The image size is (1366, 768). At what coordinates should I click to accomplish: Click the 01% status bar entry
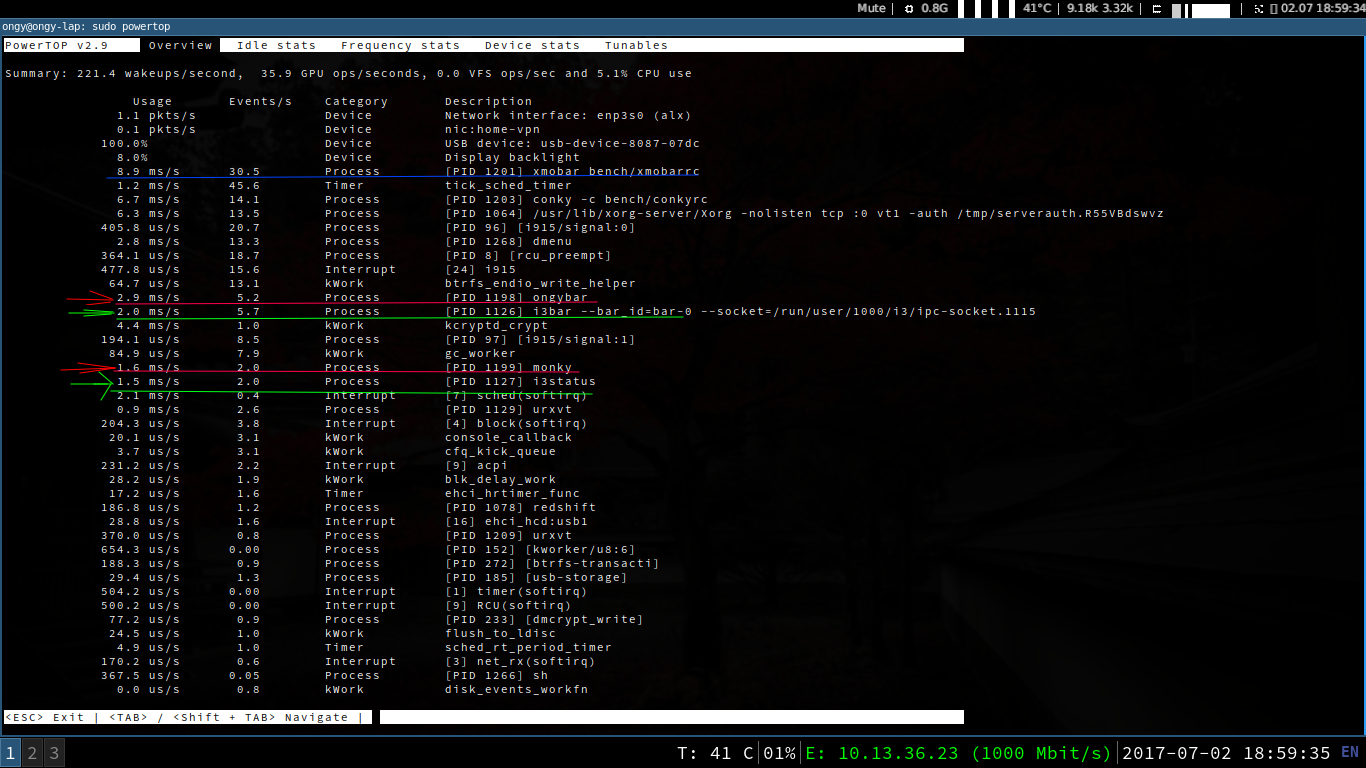tap(779, 753)
